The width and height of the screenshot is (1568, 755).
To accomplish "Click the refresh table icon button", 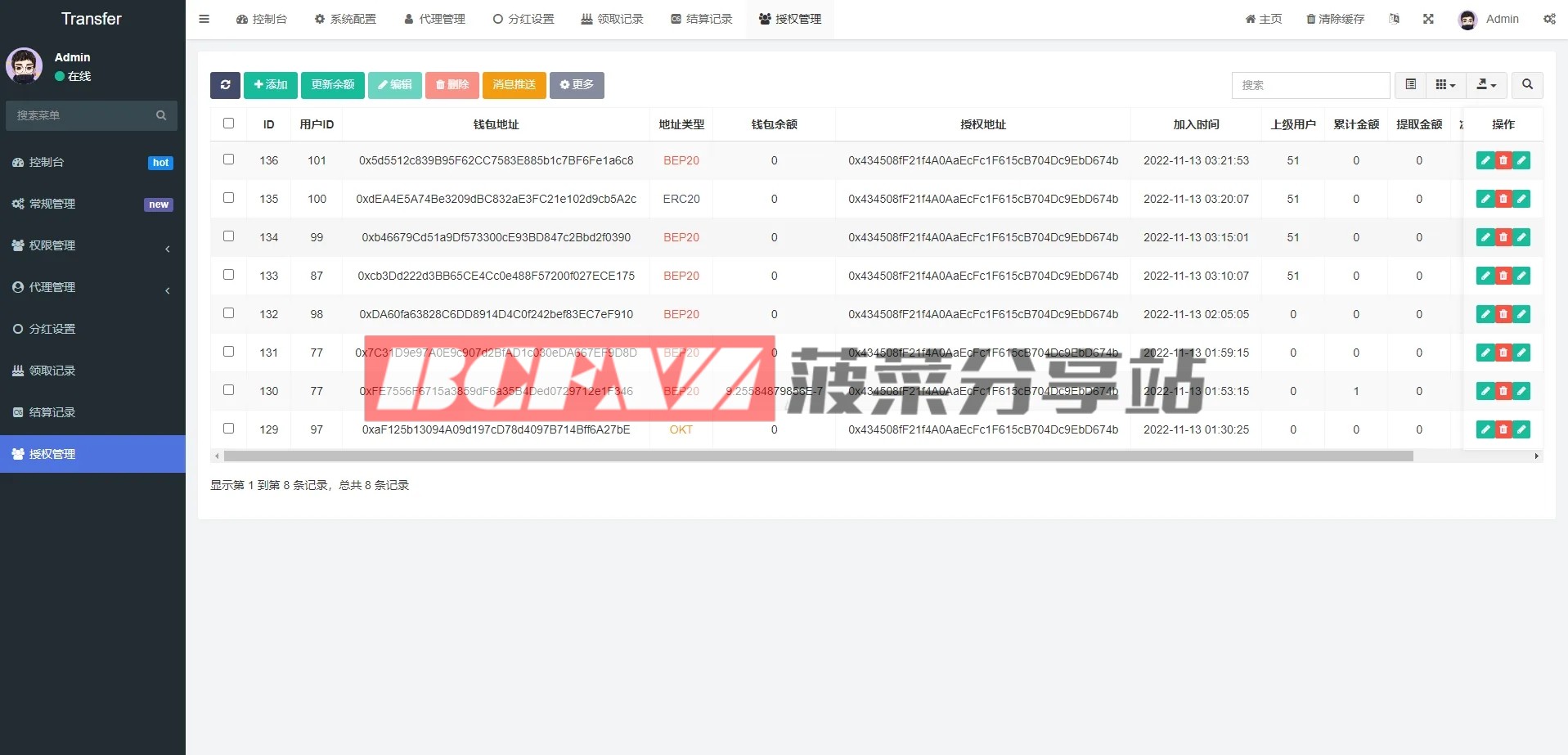I will coord(225,85).
